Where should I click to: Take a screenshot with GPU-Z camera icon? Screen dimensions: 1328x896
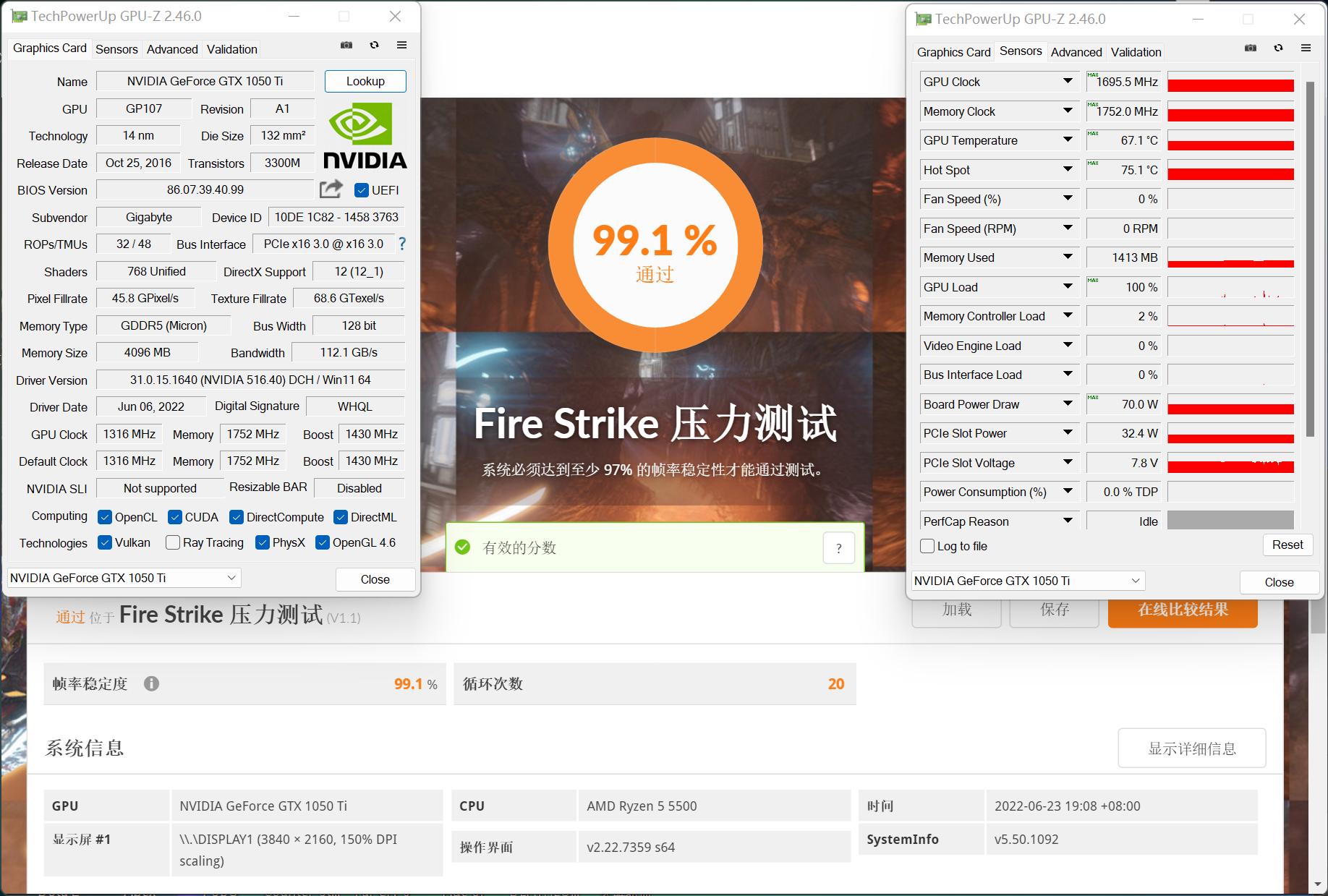[x=346, y=45]
